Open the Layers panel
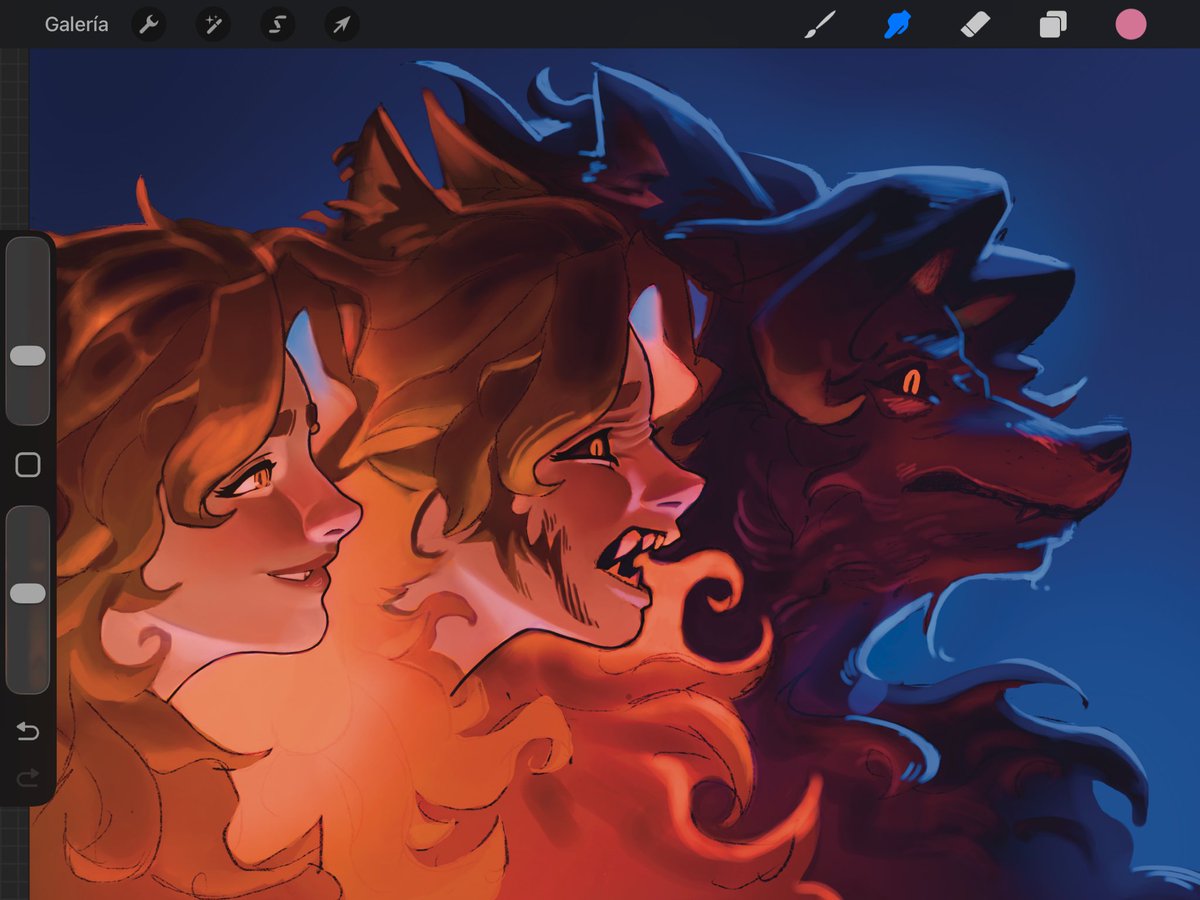Screen dimensions: 1200x900 click(x=1053, y=25)
